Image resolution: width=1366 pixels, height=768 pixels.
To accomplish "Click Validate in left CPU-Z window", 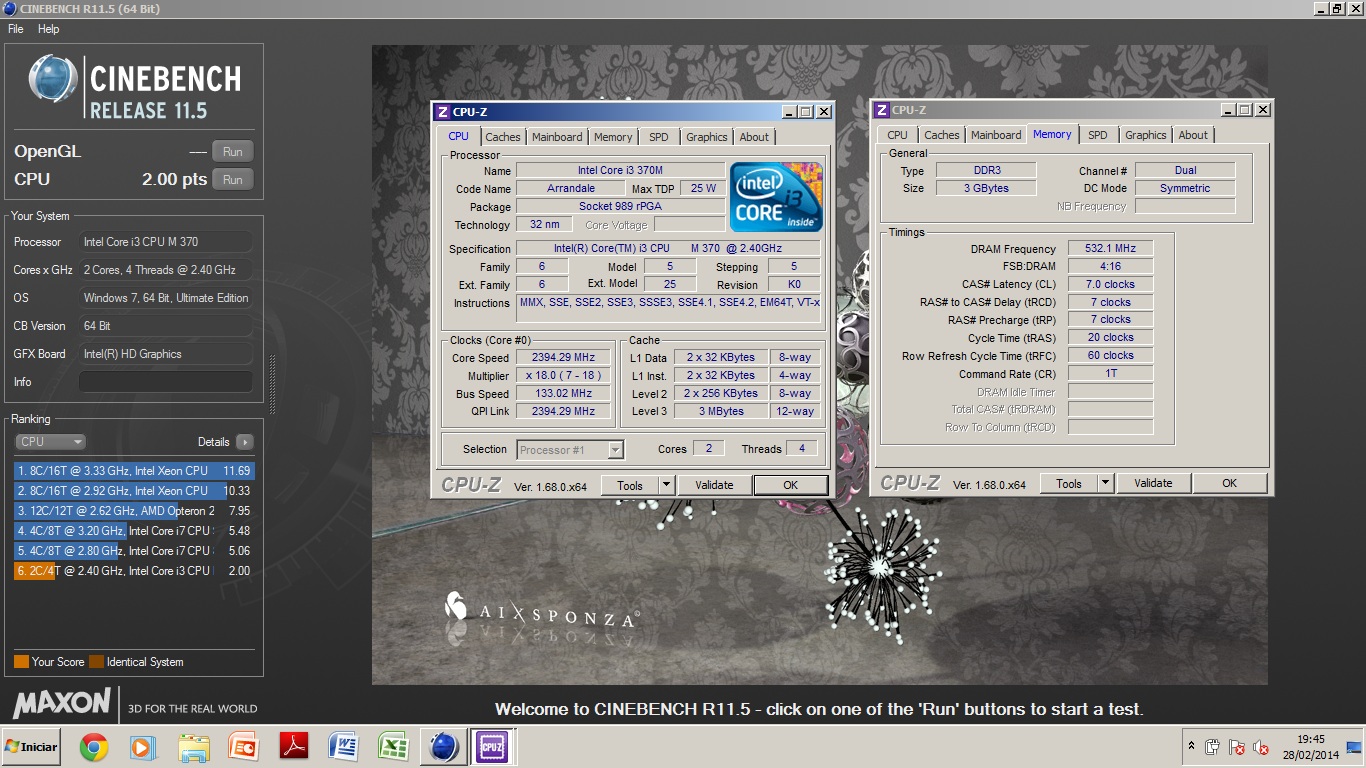I will click(714, 485).
